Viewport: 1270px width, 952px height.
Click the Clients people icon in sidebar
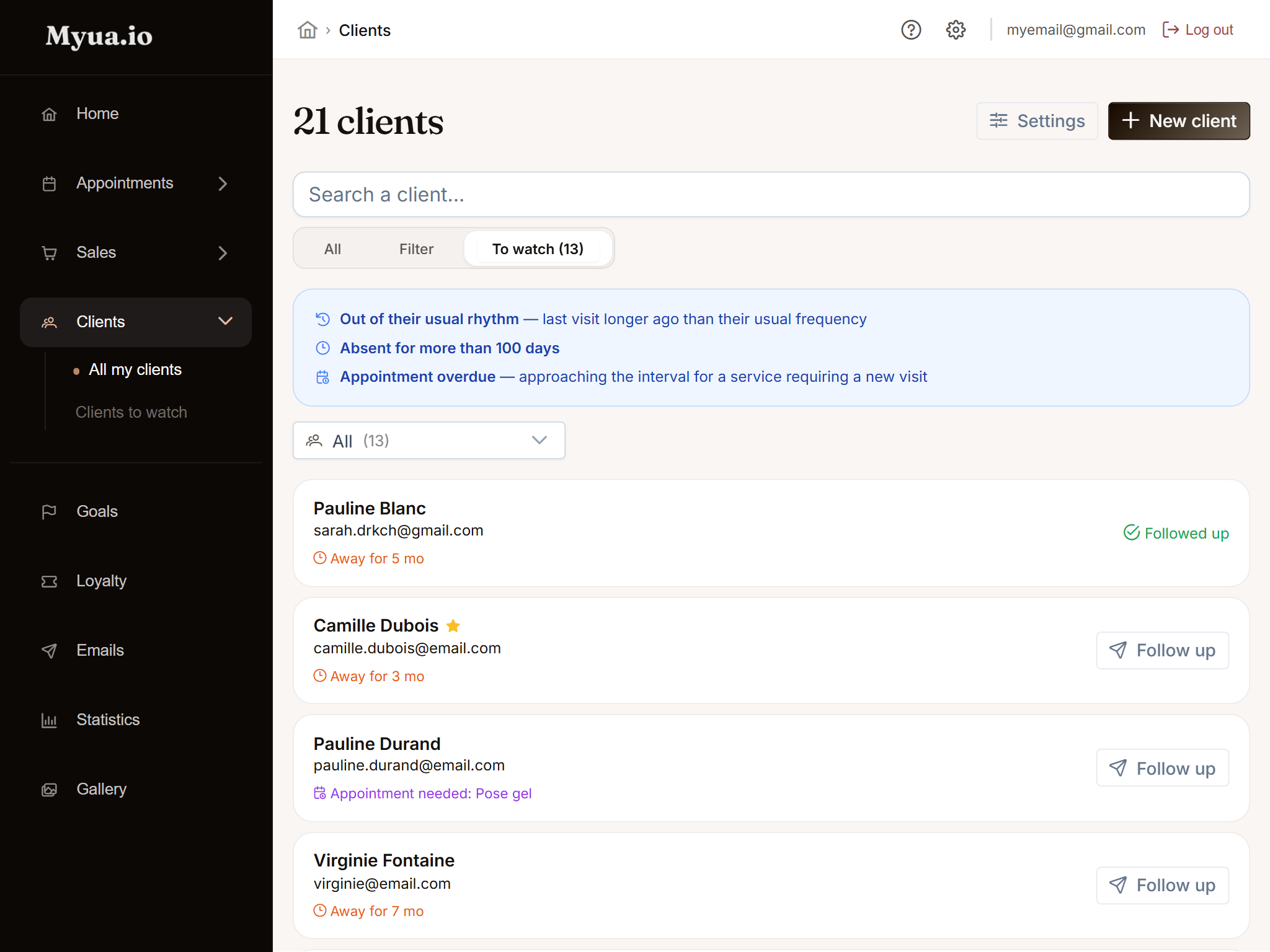tap(49, 322)
